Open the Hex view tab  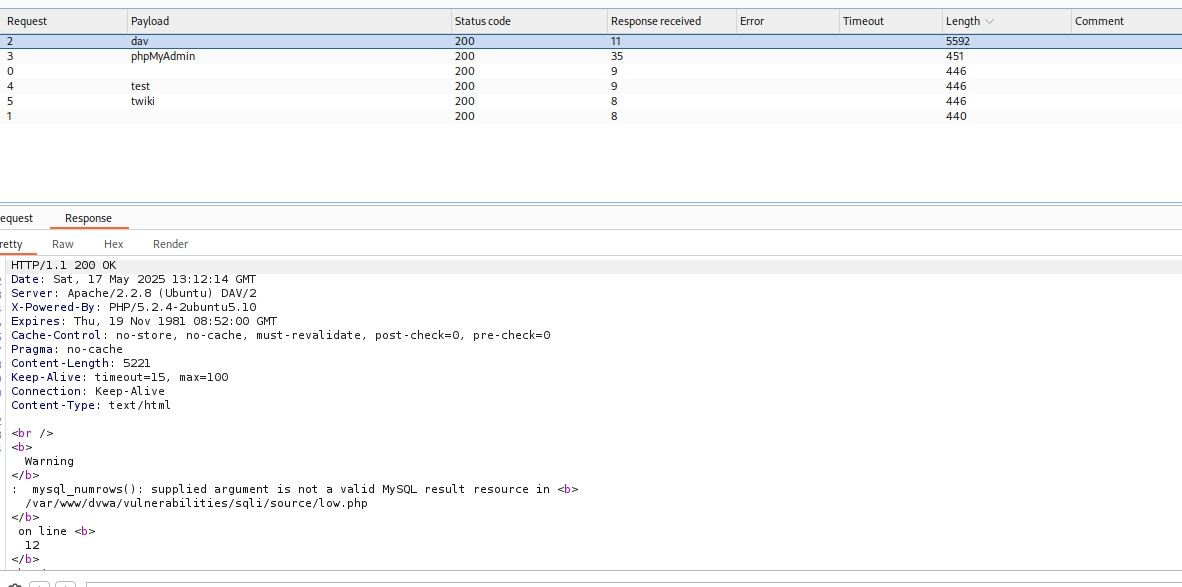[x=113, y=244]
